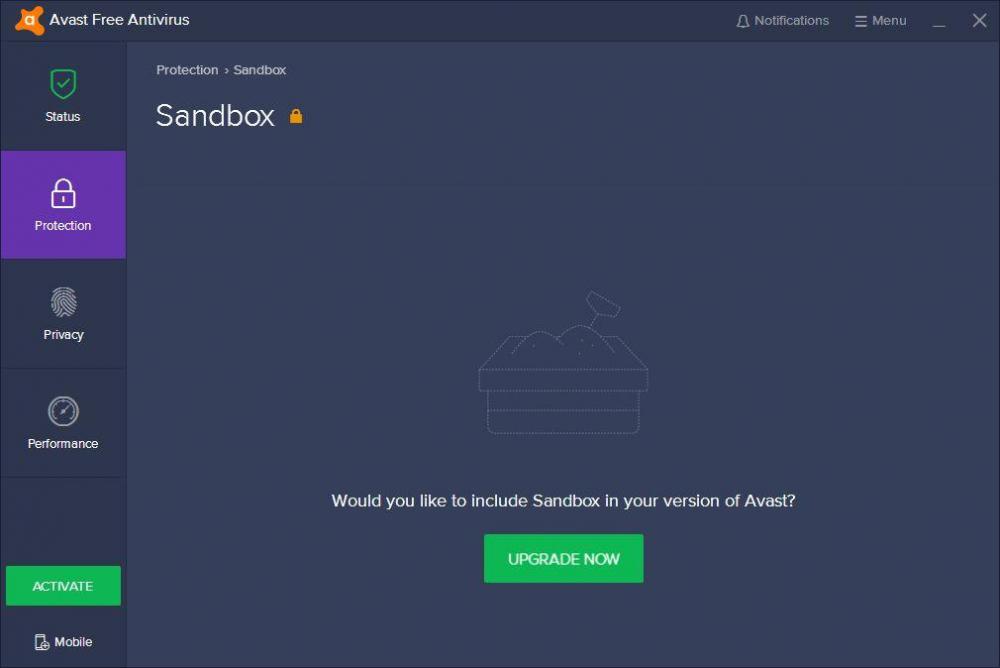Select the Protection padlock tab
The height and width of the screenshot is (668, 1000).
click(x=62, y=205)
